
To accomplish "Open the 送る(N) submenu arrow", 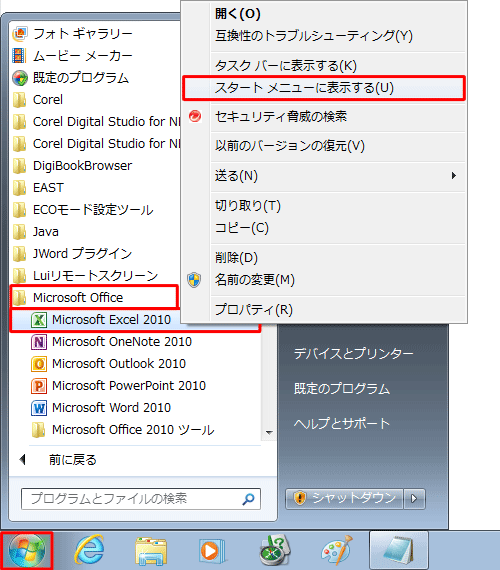I will tap(453, 176).
